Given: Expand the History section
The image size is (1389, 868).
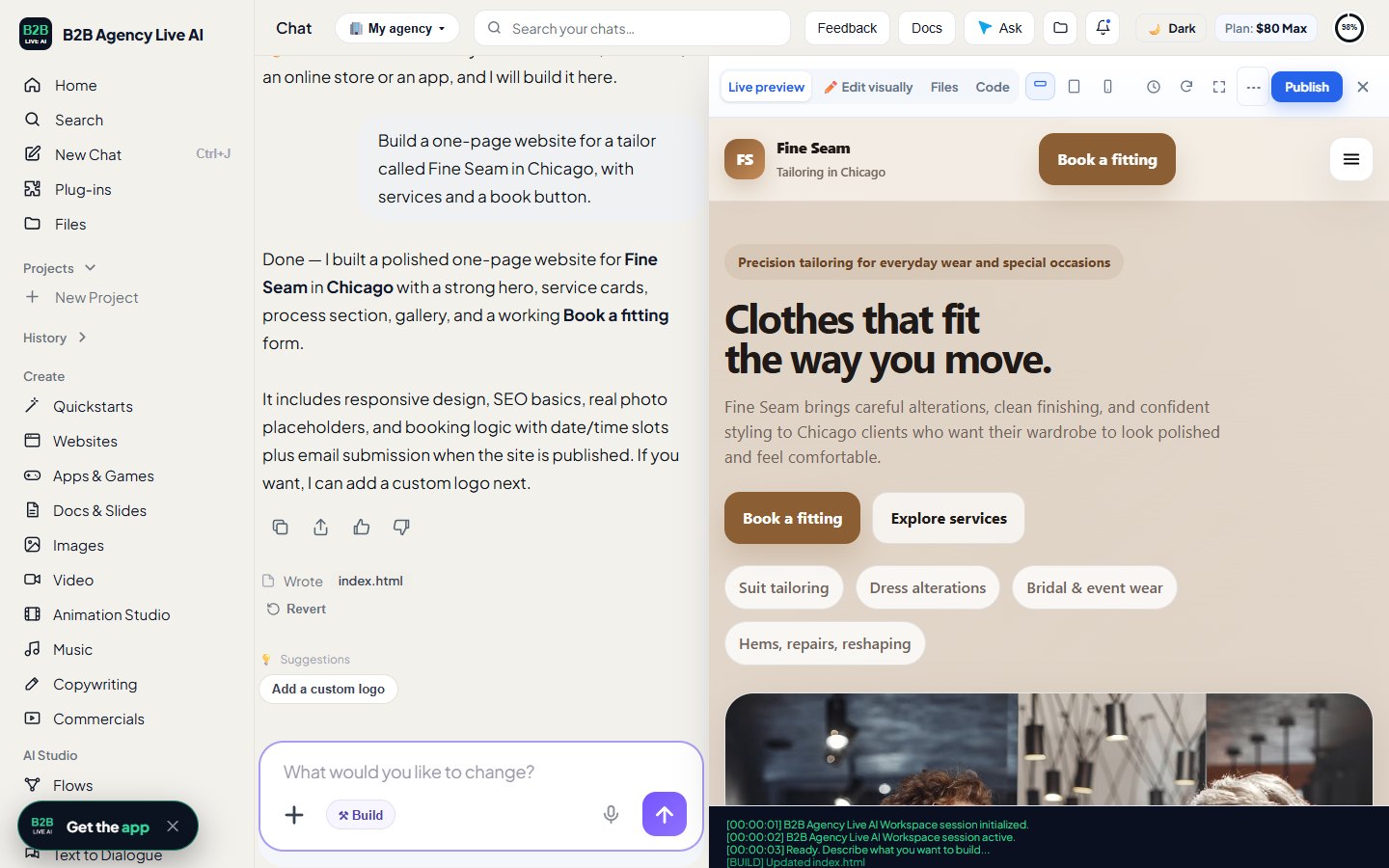Looking at the screenshot, I should click(55, 338).
